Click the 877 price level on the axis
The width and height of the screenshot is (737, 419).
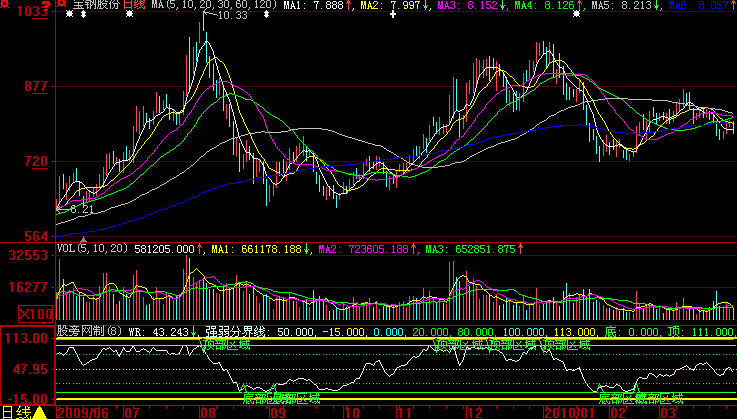coord(34,86)
